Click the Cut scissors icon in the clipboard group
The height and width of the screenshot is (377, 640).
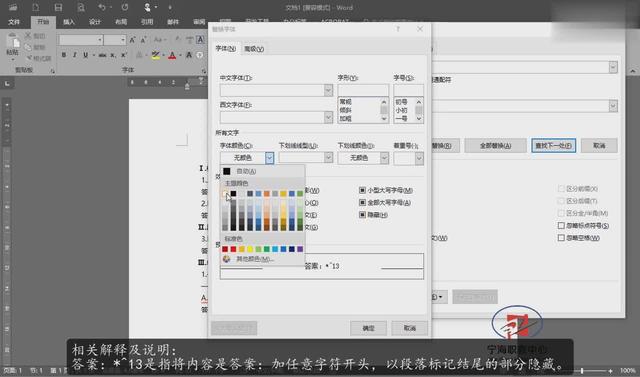pos(28,36)
